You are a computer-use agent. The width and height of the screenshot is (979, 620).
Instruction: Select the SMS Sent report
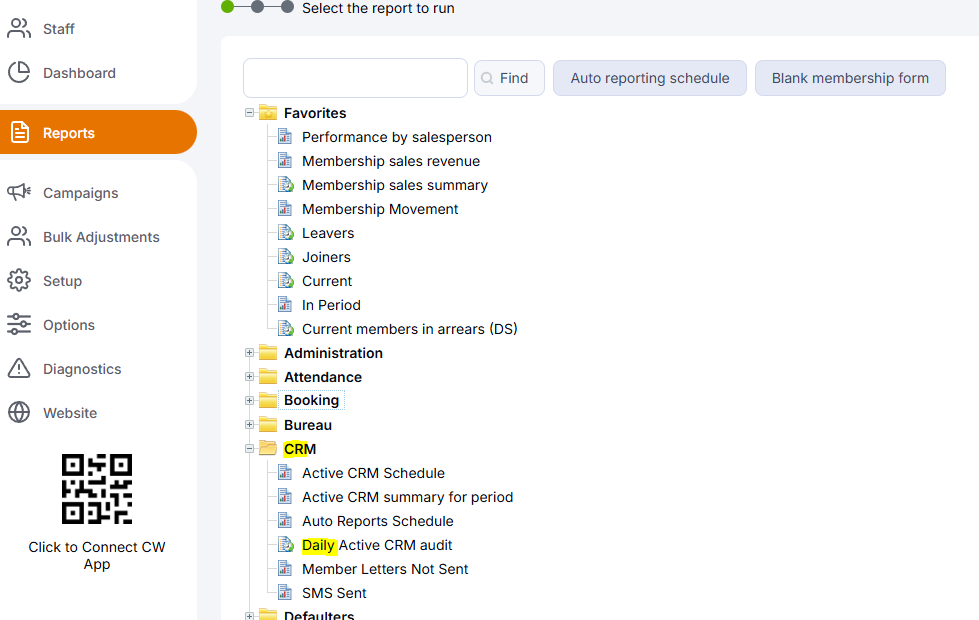click(x=334, y=593)
